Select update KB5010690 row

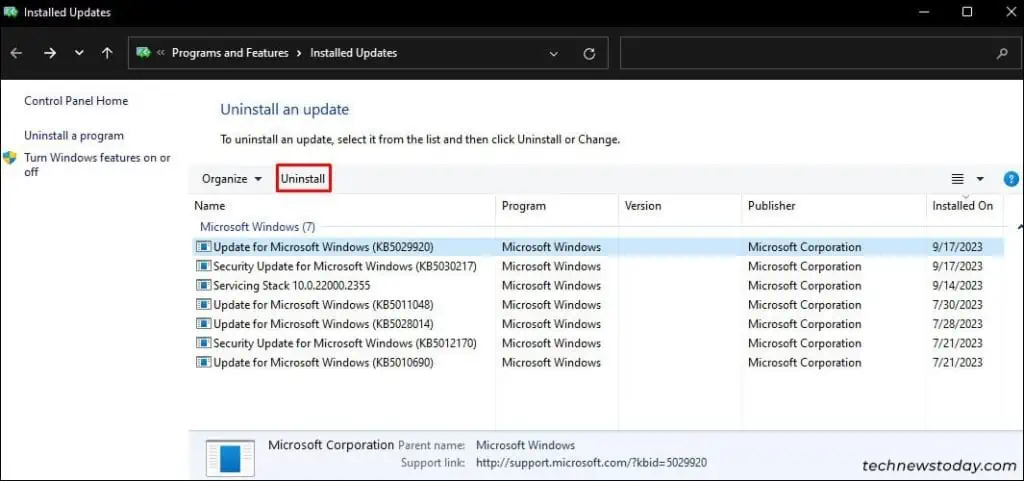point(598,362)
